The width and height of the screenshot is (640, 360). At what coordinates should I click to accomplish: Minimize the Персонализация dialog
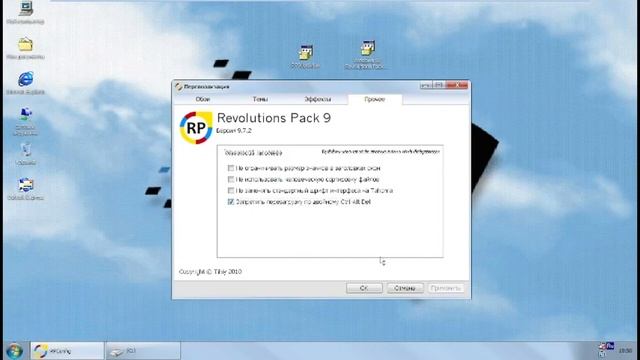point(426,85)
